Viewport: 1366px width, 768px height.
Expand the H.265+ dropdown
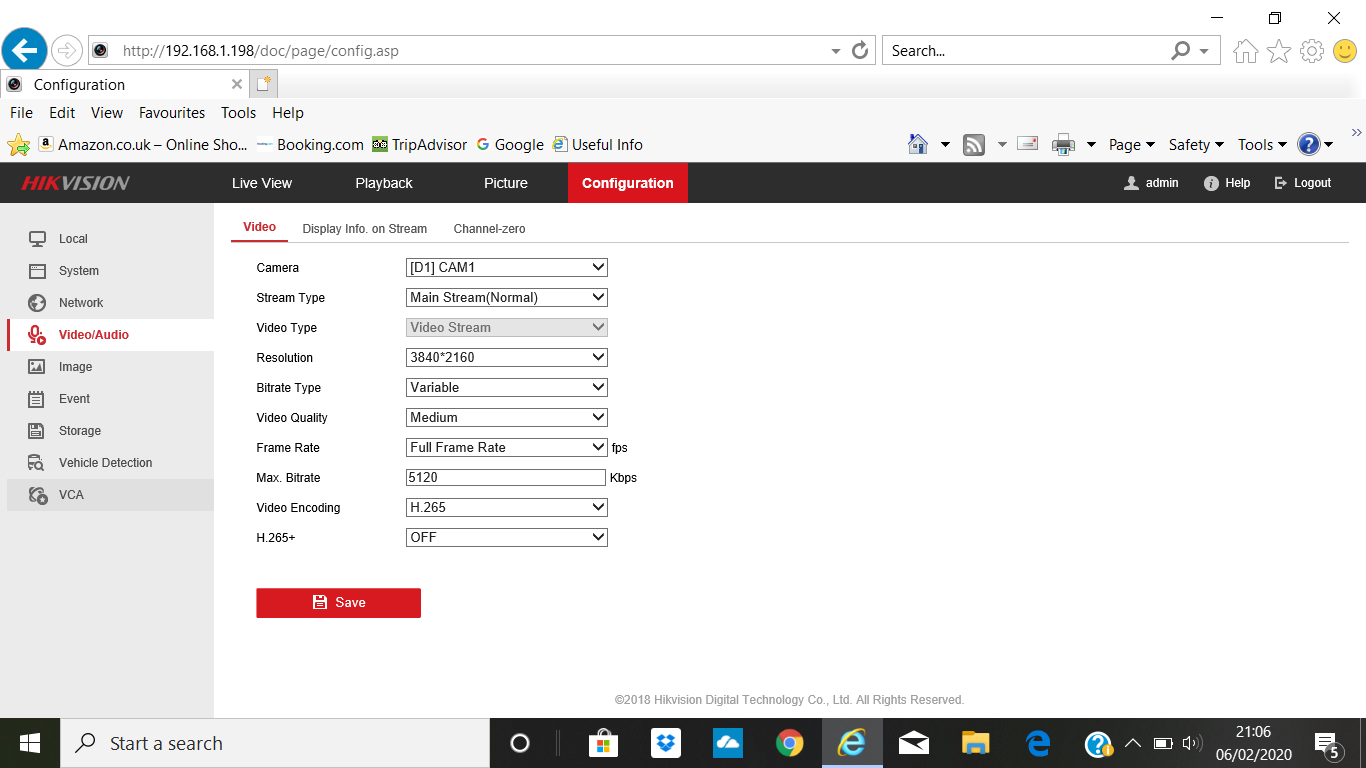(506, 537)
